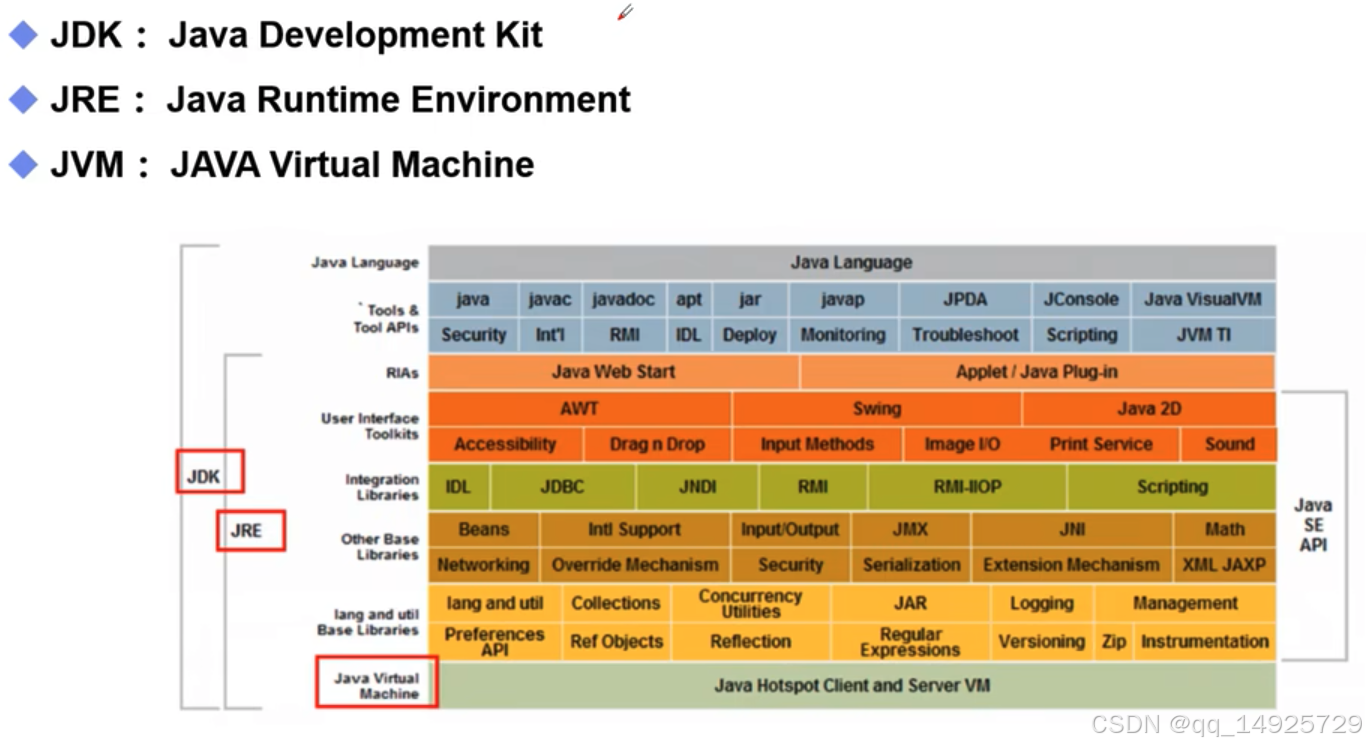Select the JConsole tool block
1366x747 pixels.
point(1081,299)
